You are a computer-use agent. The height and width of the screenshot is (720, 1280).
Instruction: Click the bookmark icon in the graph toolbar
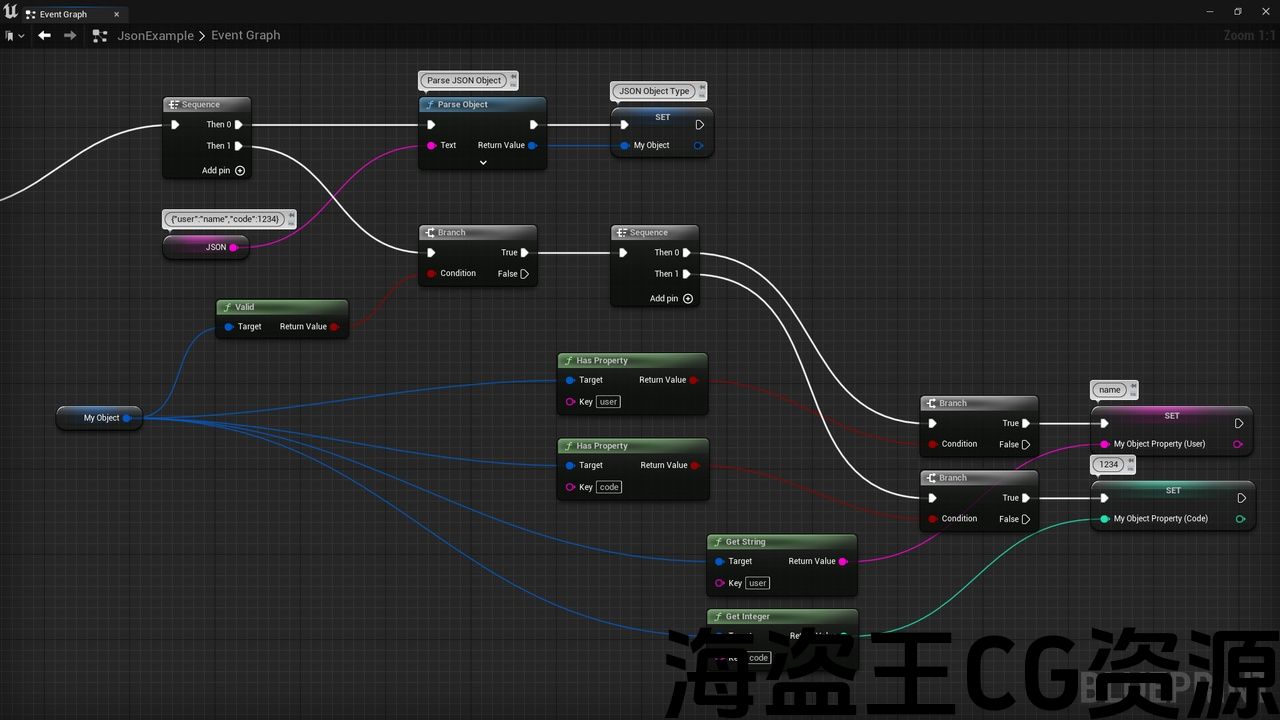pos(8,35)
